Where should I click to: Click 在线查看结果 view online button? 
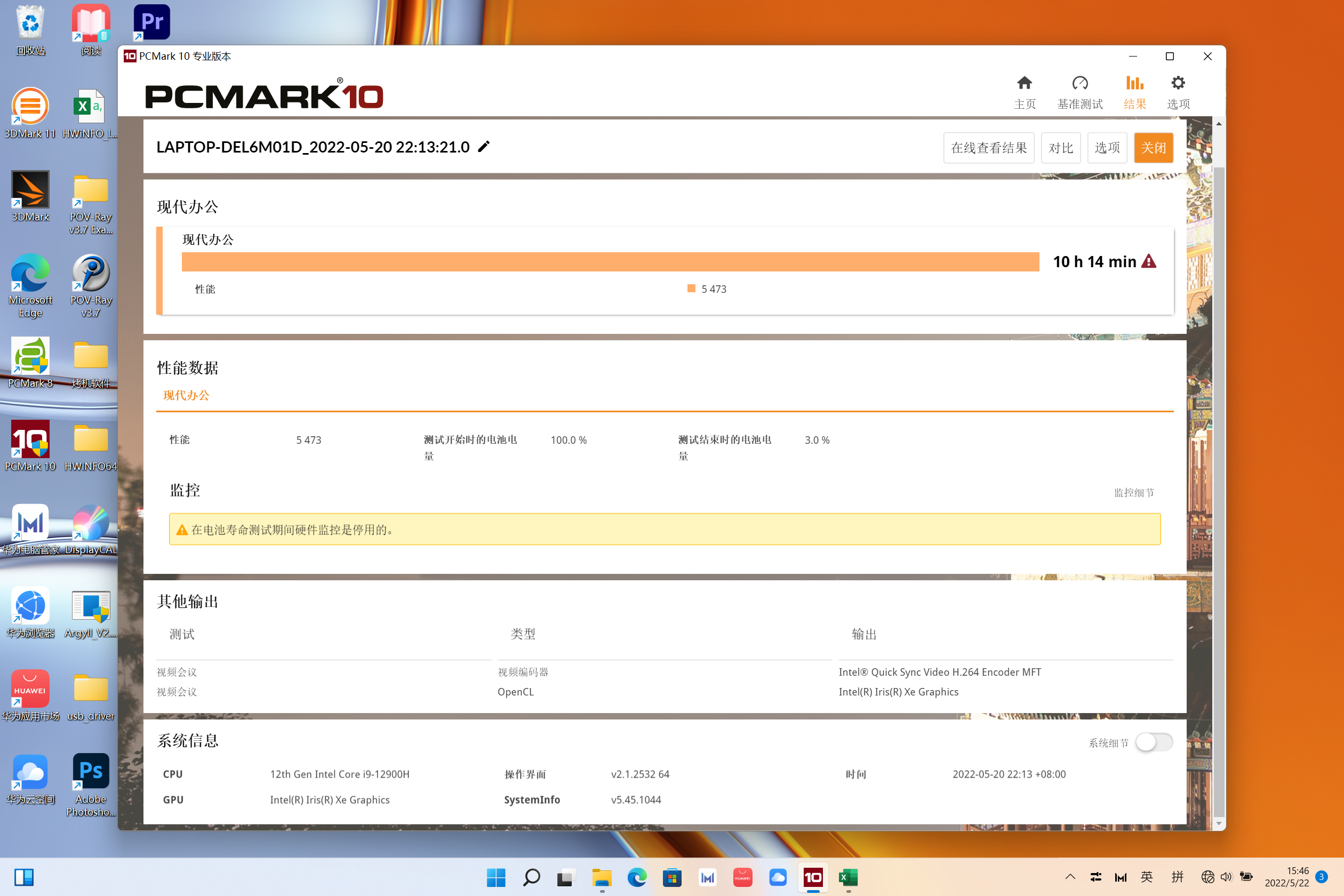coord(989,148)
